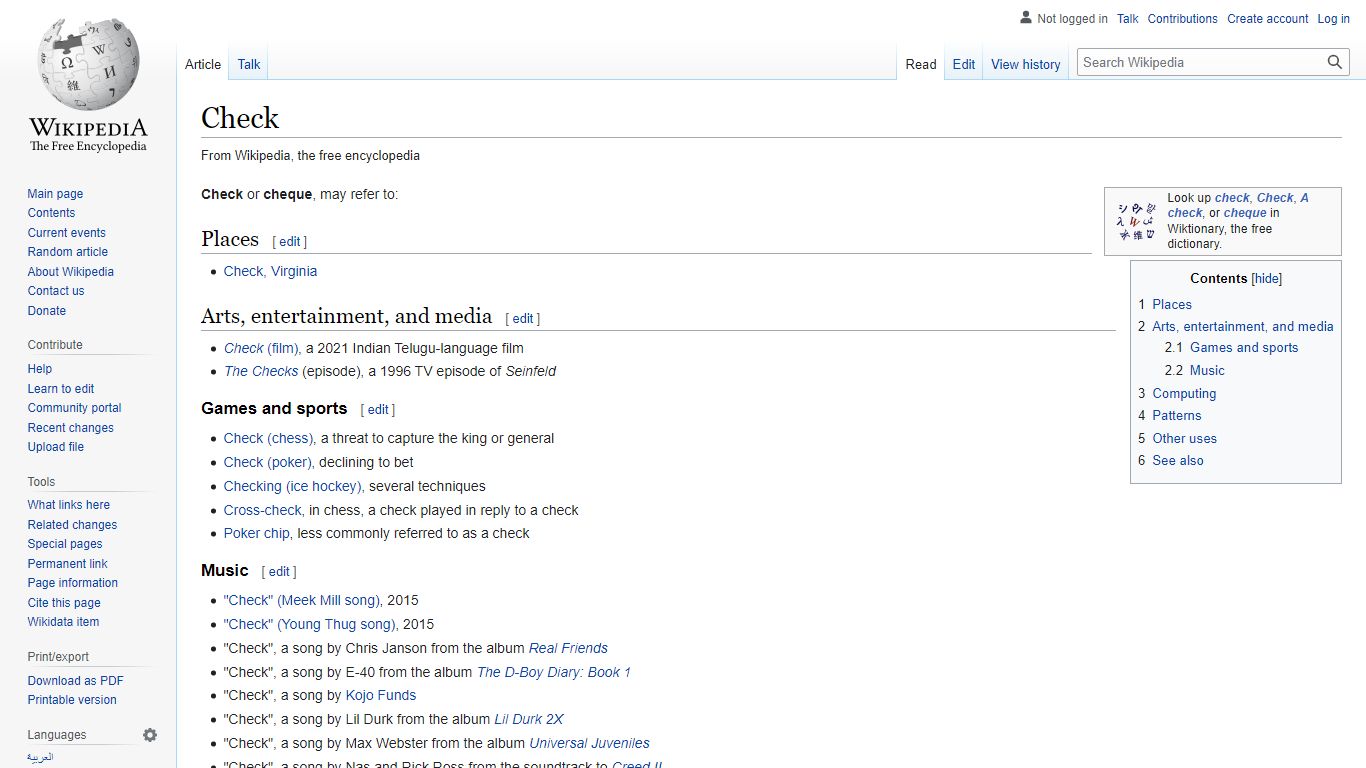The image size is (1366, 768).
Task: Open The Checks episode link
Action: (x=261, y=371)
